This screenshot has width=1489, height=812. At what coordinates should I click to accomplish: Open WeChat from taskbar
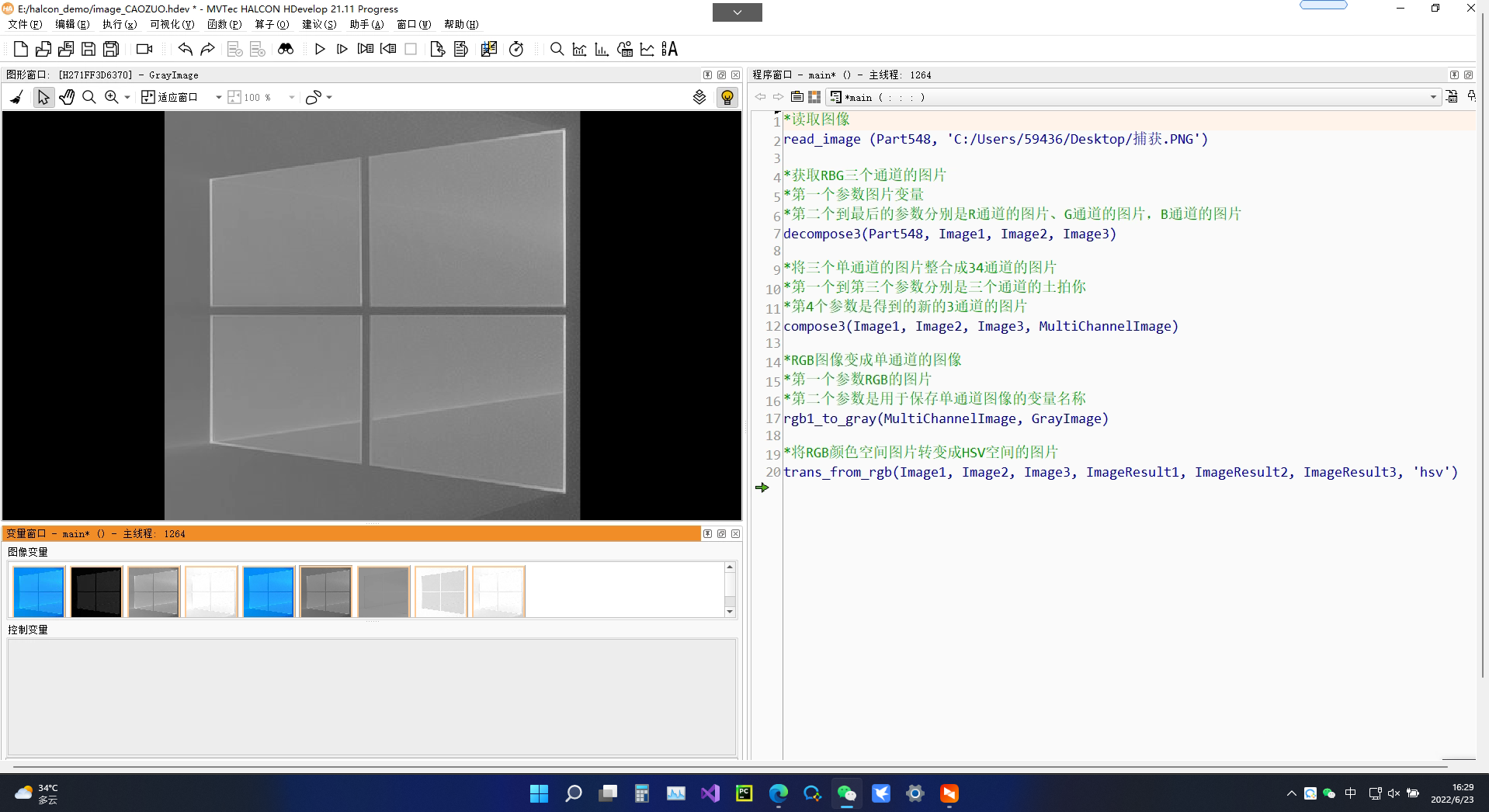846,793
